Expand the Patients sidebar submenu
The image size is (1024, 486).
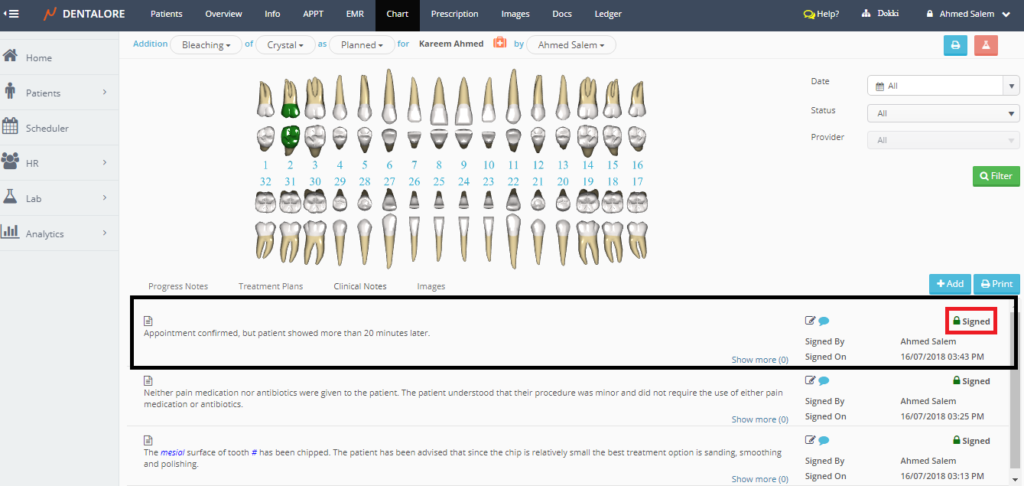[x=104, y=93]
